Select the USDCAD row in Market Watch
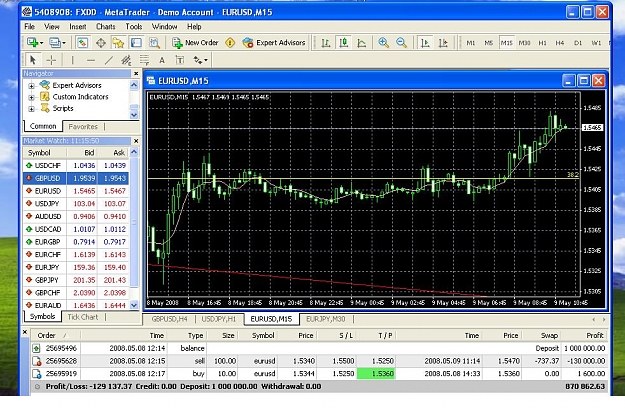 [x=76, y=229]
